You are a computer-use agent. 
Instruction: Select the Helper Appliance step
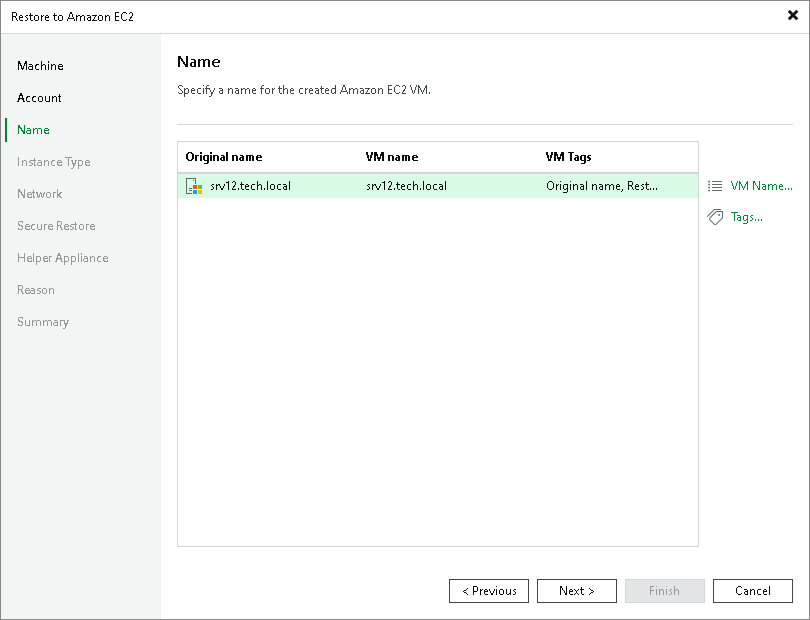(62, 257)
